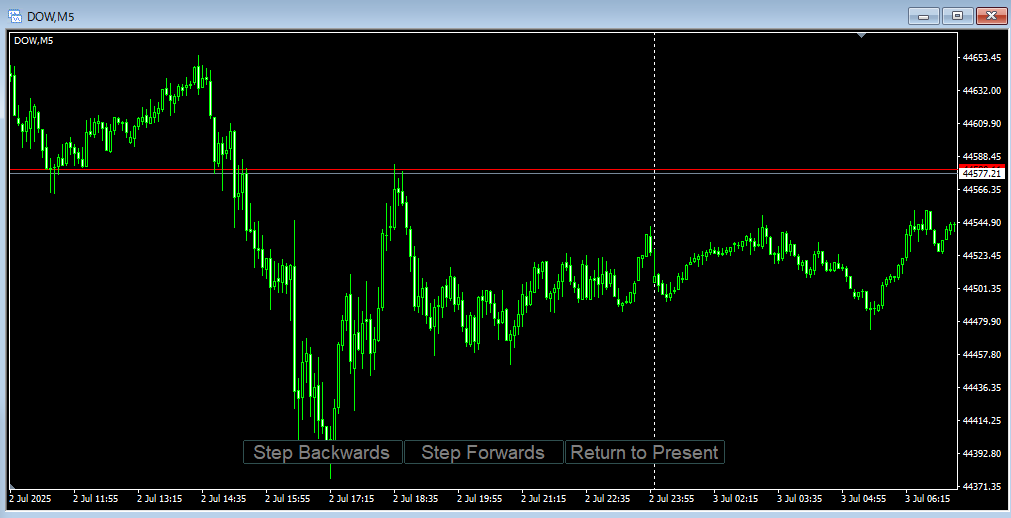
Task: Select the chart shift triangle marker at chart top
Action: [862, 35]
